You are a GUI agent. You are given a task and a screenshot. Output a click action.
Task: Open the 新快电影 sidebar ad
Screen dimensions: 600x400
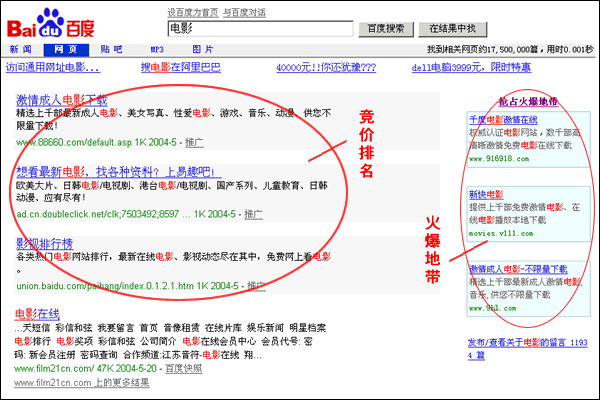(486, 194)
